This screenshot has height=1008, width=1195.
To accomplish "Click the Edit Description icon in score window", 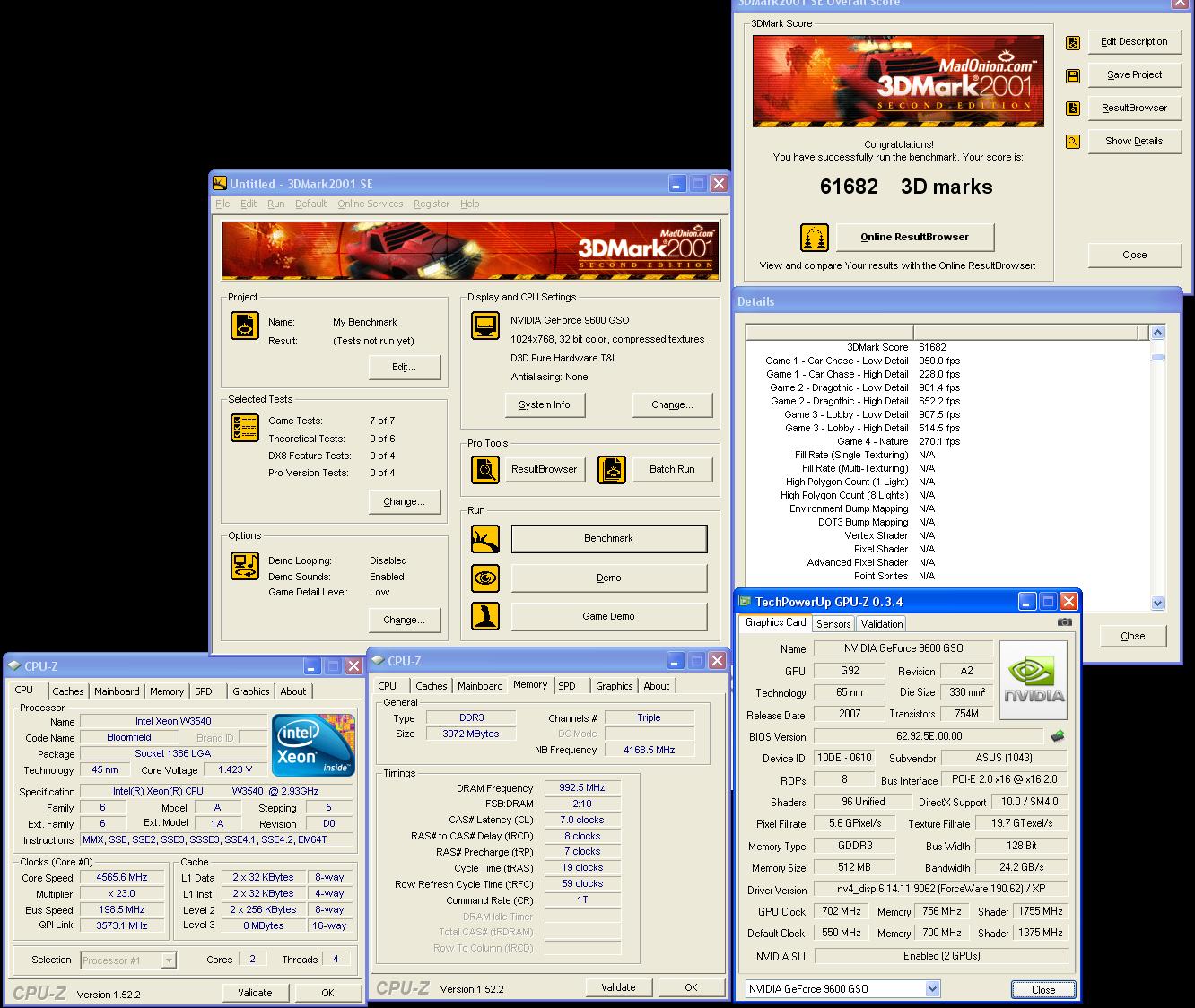I will [x=1073, y=43].
